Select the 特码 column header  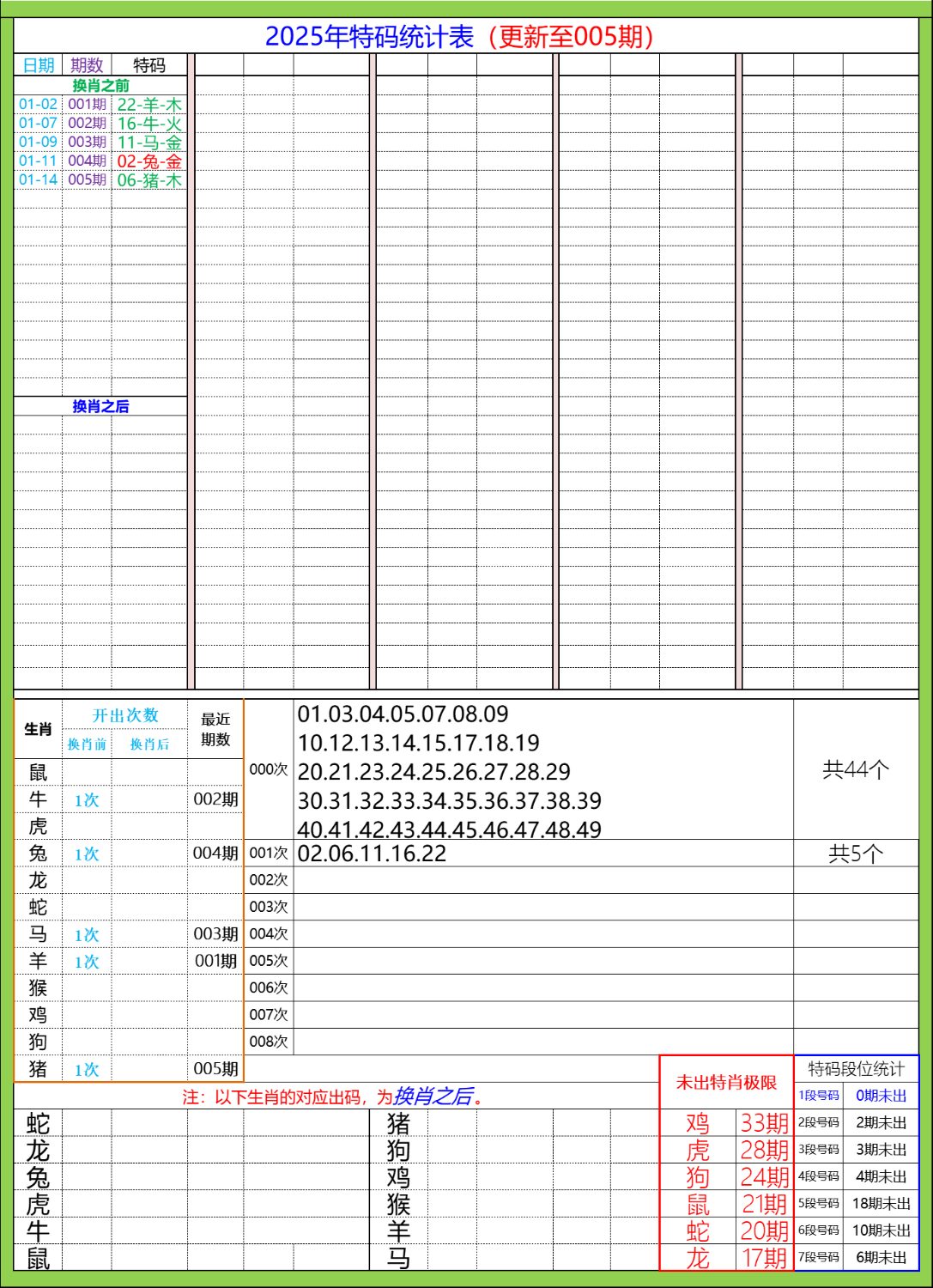tap(148, 64)
